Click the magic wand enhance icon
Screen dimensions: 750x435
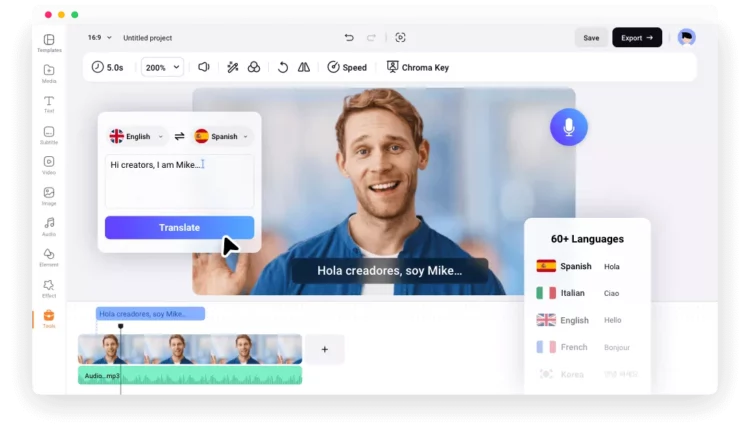point(232,67)
